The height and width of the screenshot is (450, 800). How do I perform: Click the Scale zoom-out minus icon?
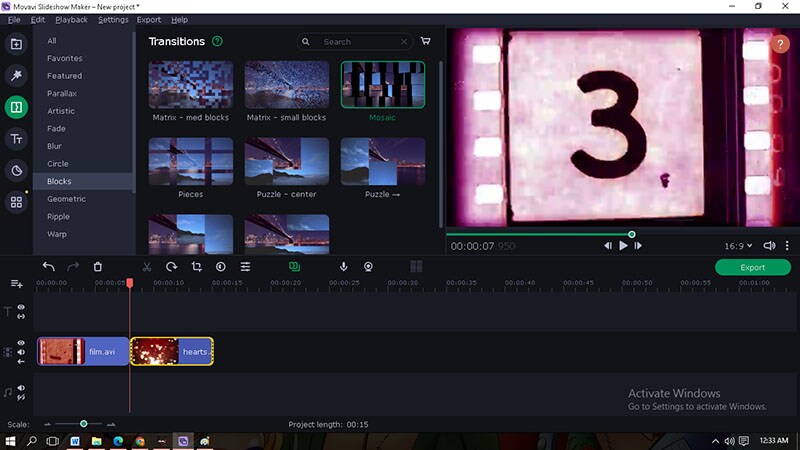click(47, 424)
